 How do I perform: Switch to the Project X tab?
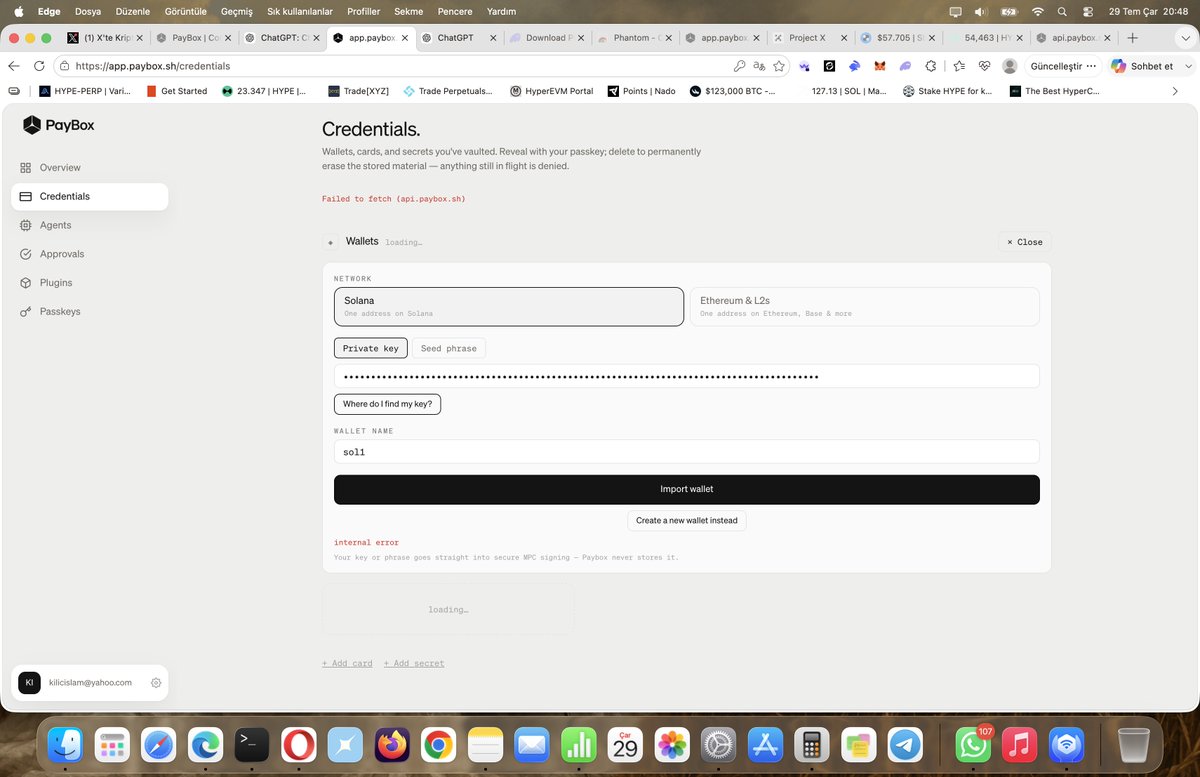(808, 38)
